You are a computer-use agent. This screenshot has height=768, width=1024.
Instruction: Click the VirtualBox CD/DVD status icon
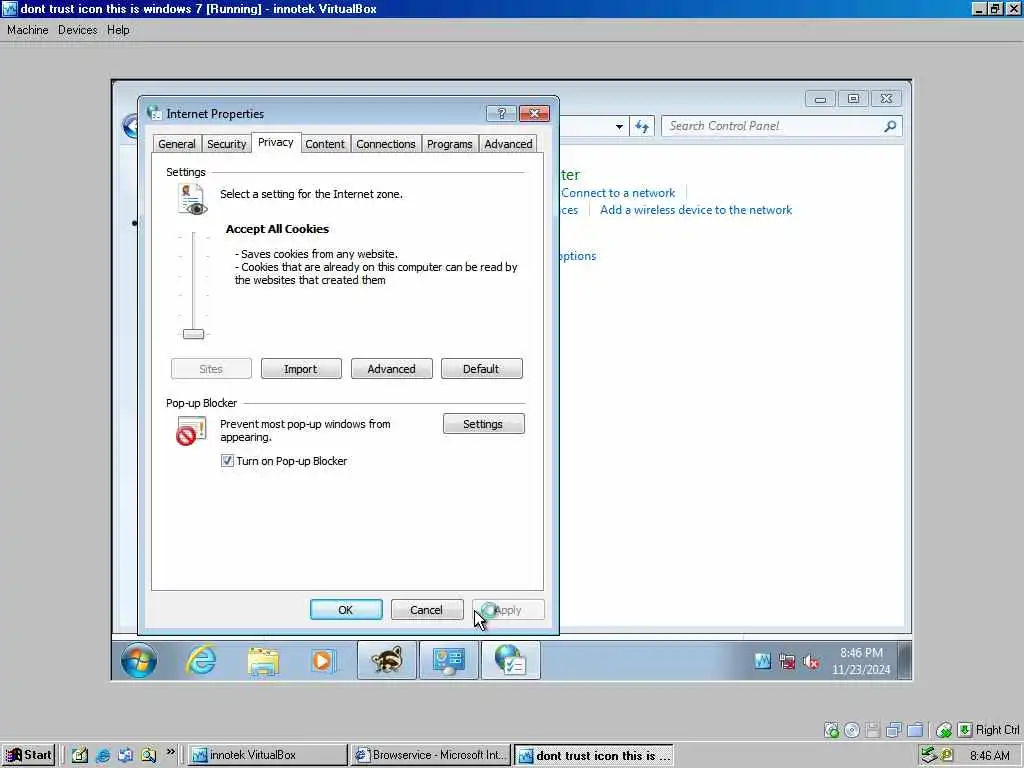click(852, 730)
